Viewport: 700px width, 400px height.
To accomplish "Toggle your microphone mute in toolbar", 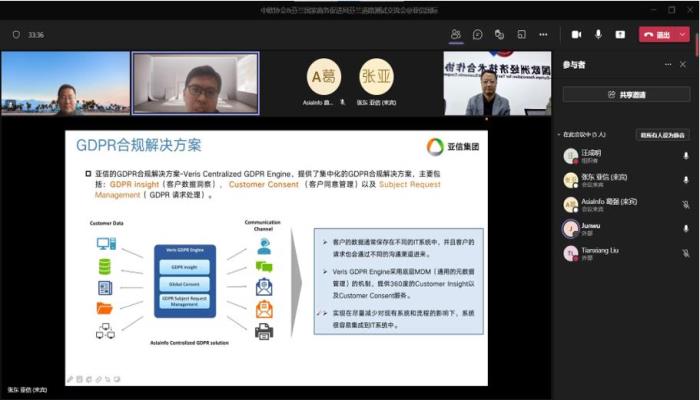I will [x=598, y=34].
